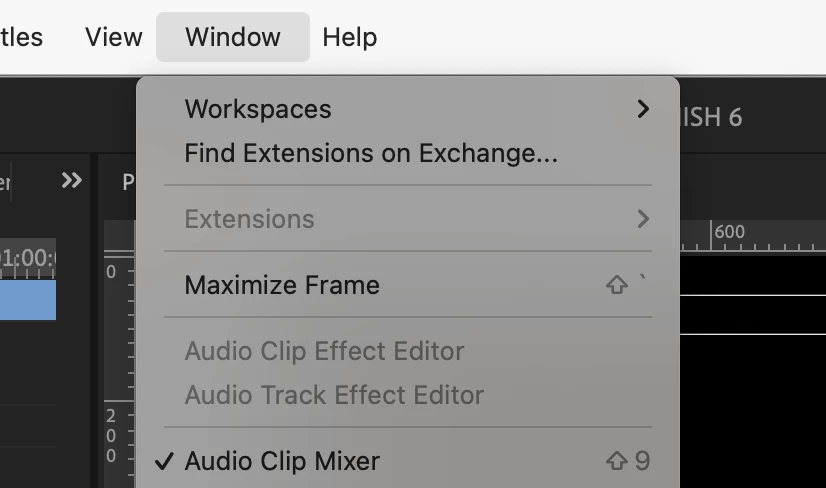Image resolution: width=826 pixels, height=488 pixels.
Task: Close the open Window menu via its title
Action: pyautogui.click(x=233, y=37)
